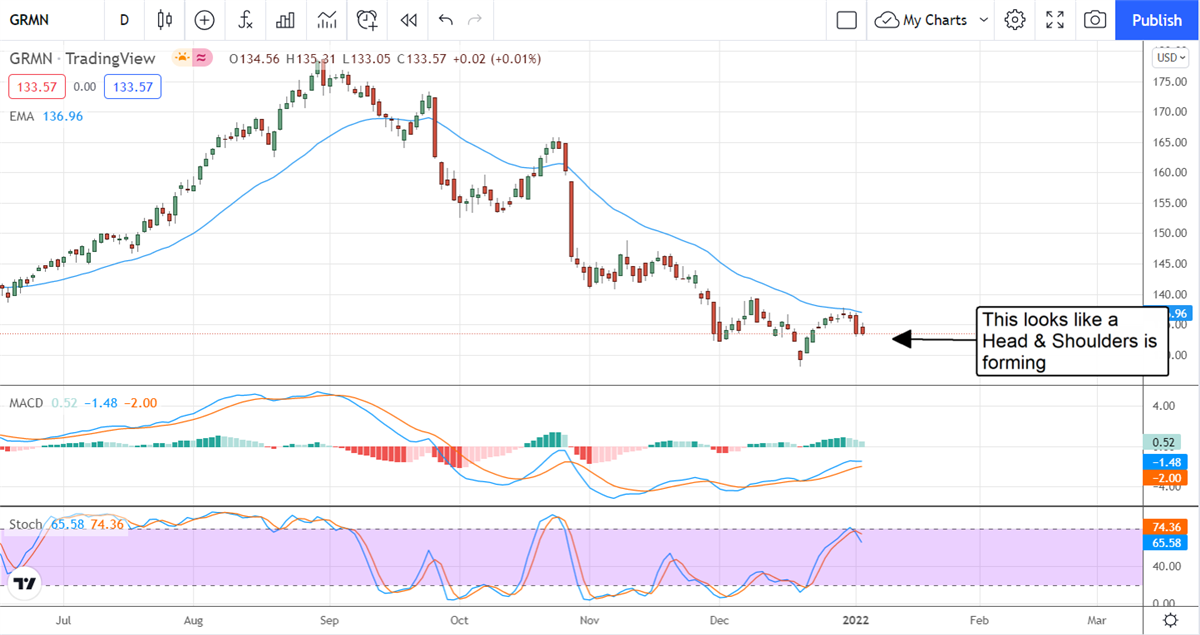The width and height of the screenshot is (1200, 635).
Task: Open chart settings gear in toolbar
Action: [1015, 20]
